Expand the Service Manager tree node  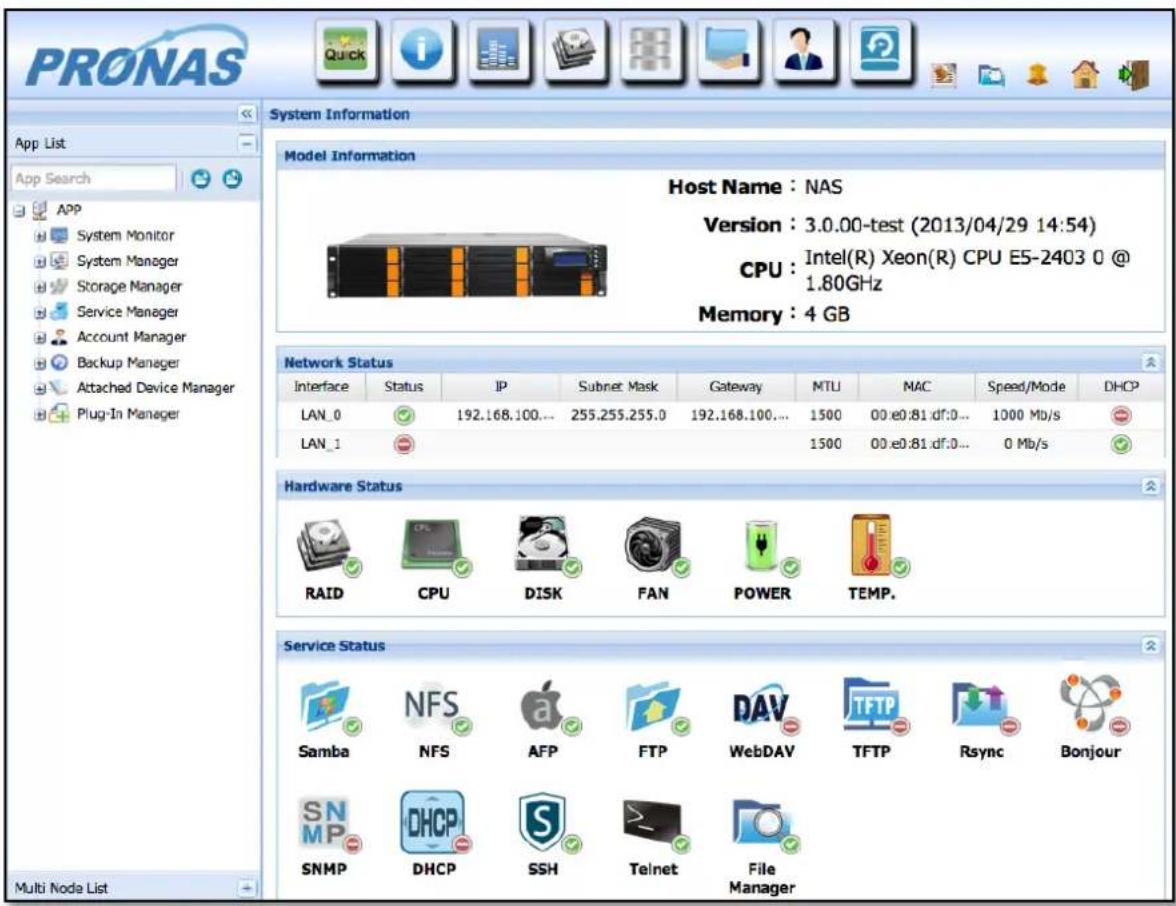pos(40,313)
